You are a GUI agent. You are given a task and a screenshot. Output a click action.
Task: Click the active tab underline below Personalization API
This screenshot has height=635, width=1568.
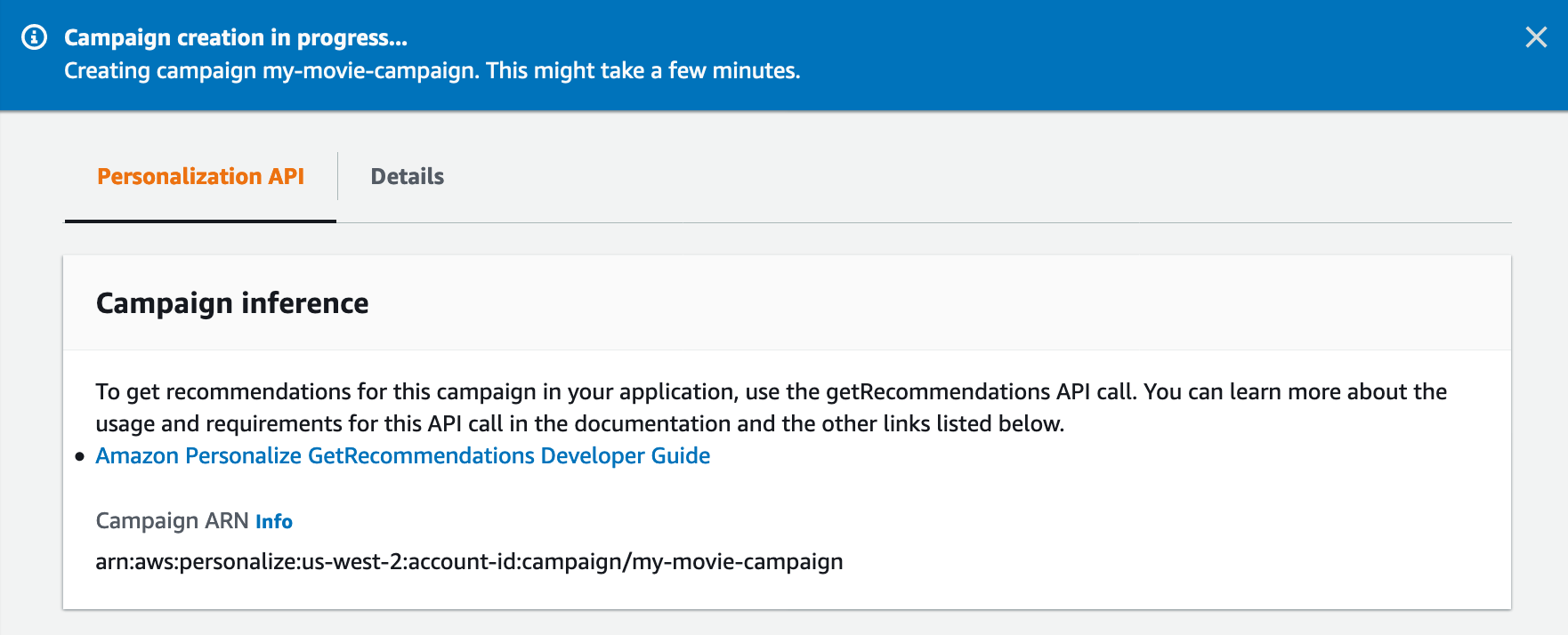pos(200,221)
